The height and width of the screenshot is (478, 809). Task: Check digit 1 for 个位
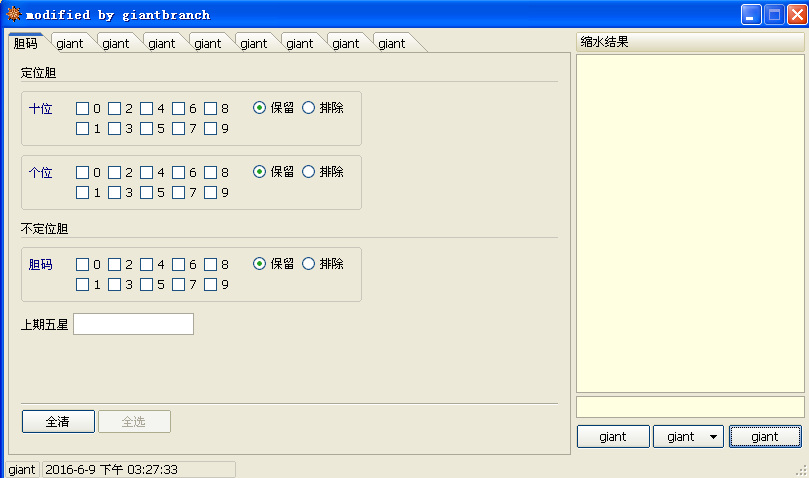(x=83, y=193)
